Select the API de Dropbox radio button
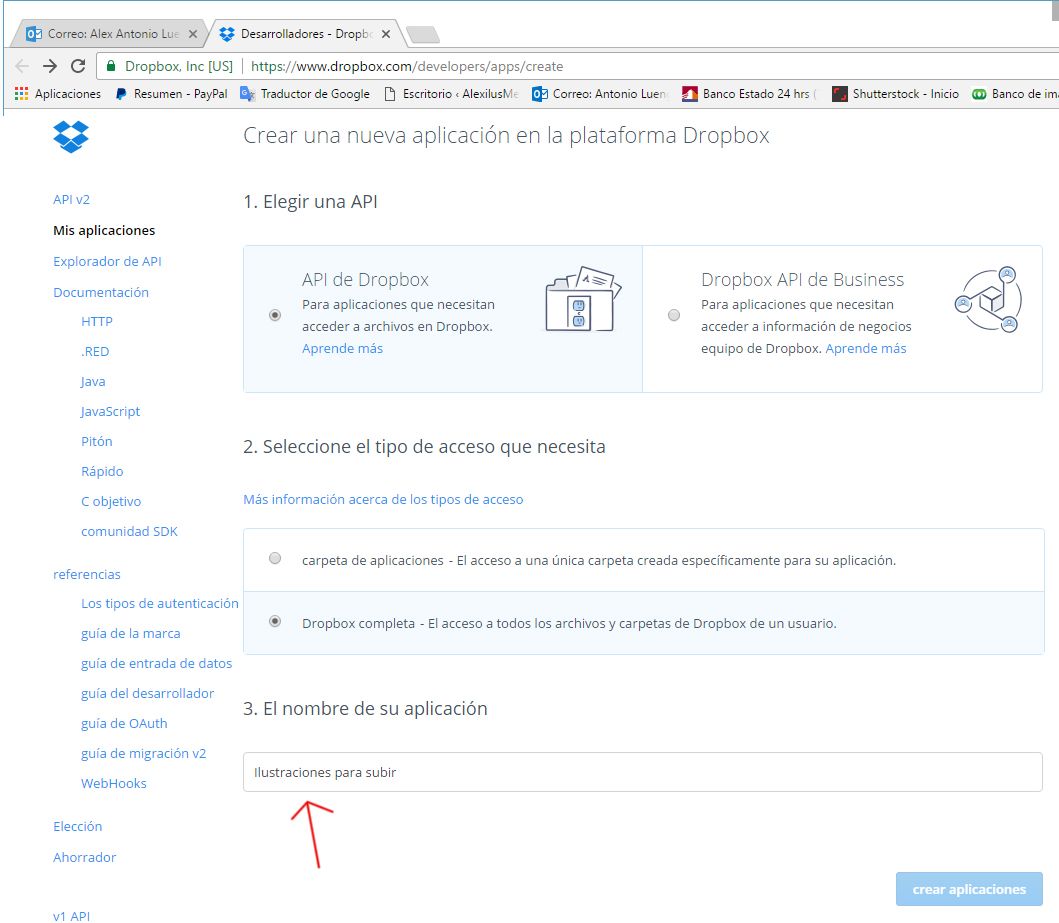This screenshot has height=923, width=1059. pyautogui.click(x=275, y=315)
